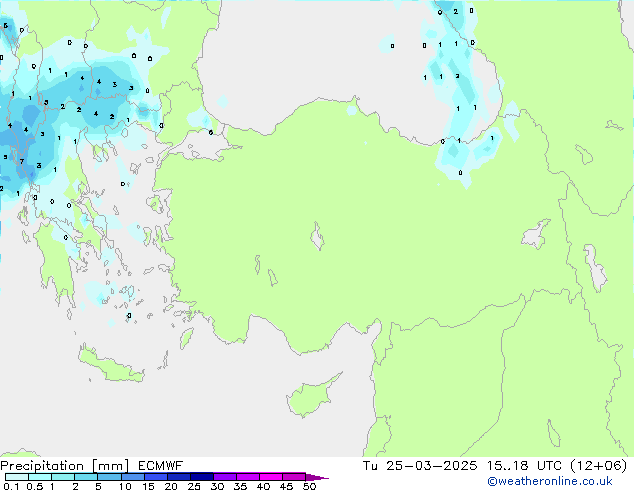Click the '15..18 UTC' time range text
634x490 pixels.
click(524, 466)
